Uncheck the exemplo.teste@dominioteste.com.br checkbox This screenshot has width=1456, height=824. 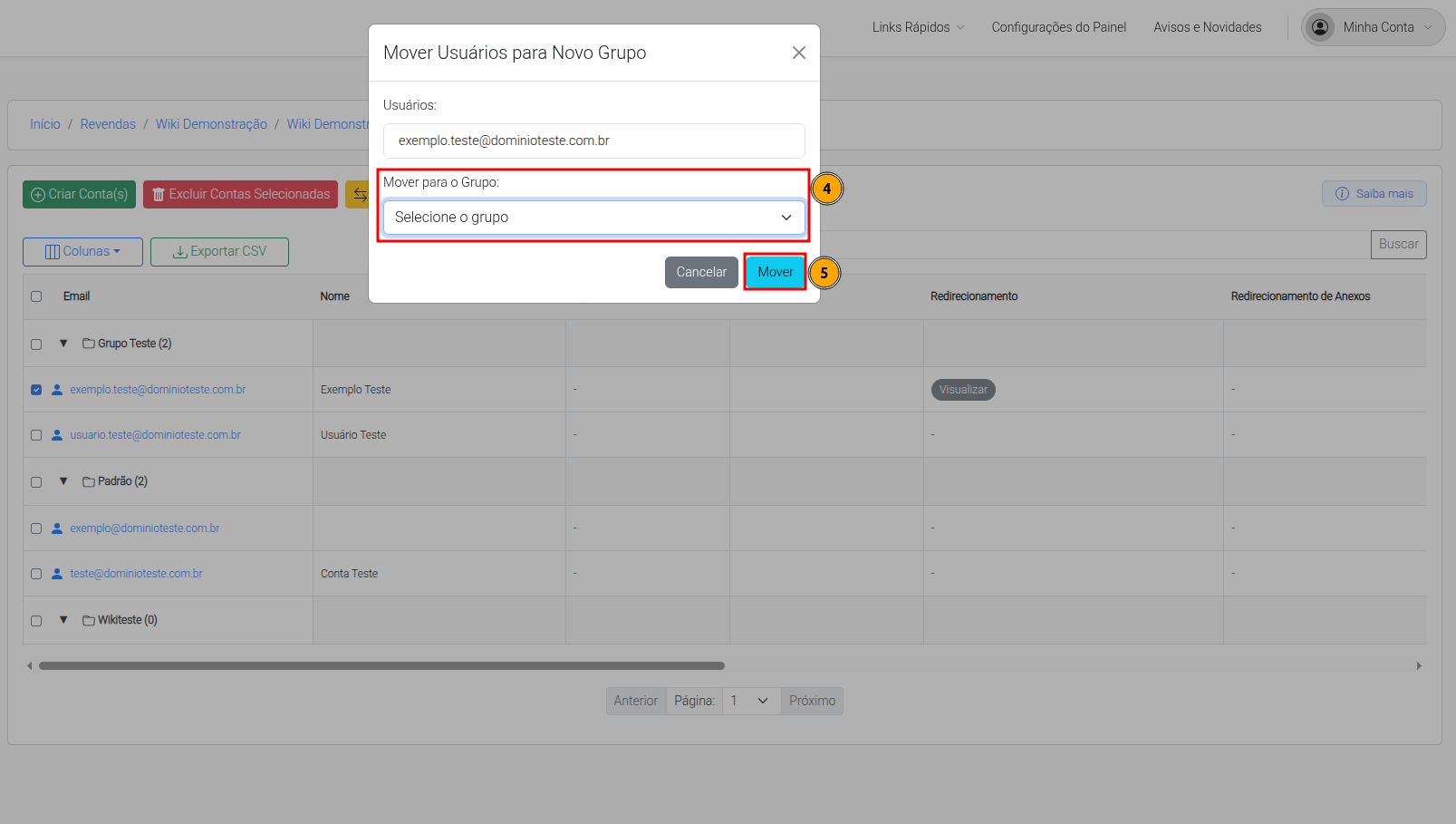[x=36, y=390]
